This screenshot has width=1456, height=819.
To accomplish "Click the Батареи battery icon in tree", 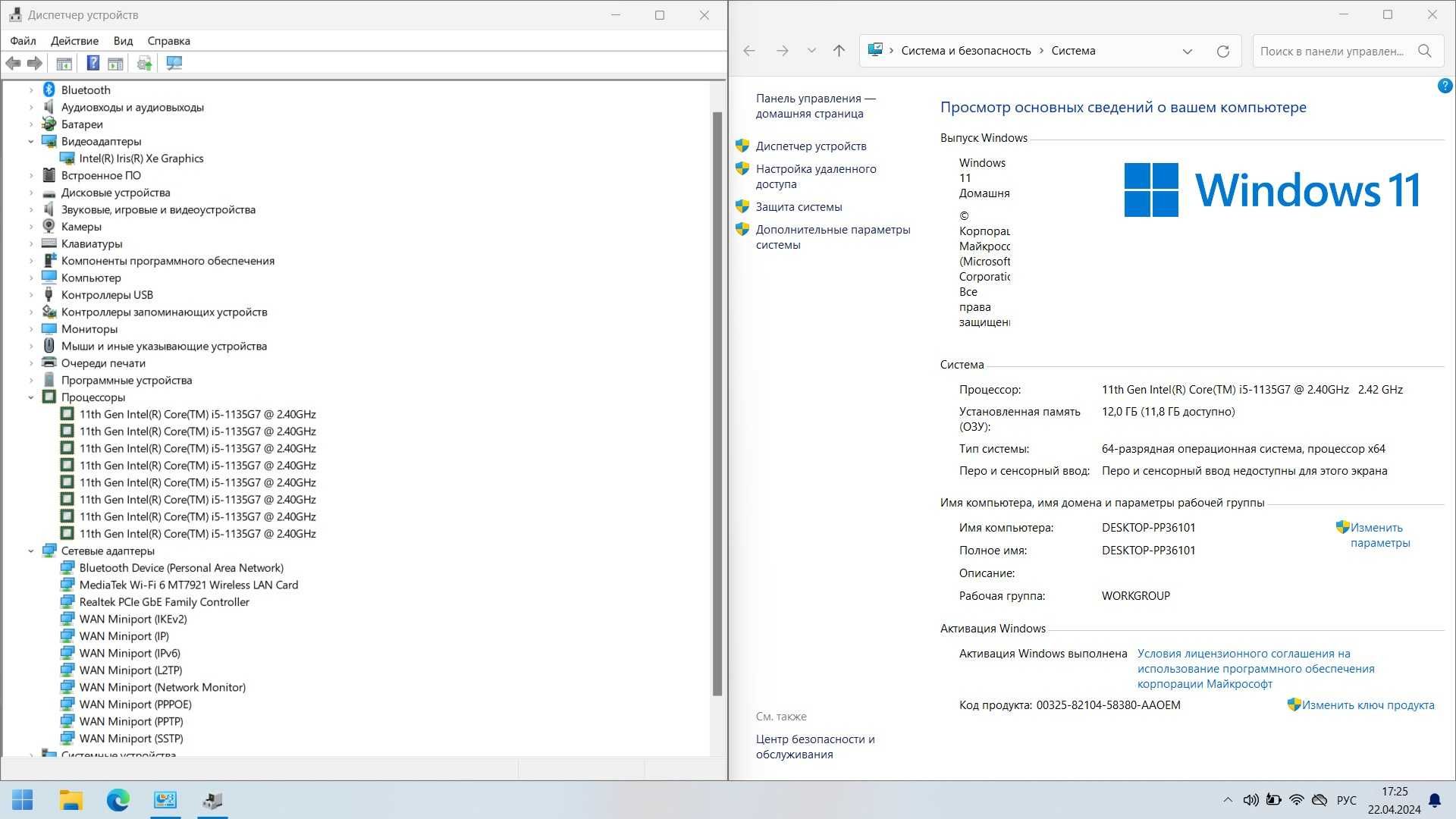I will (x=49, y=124).
